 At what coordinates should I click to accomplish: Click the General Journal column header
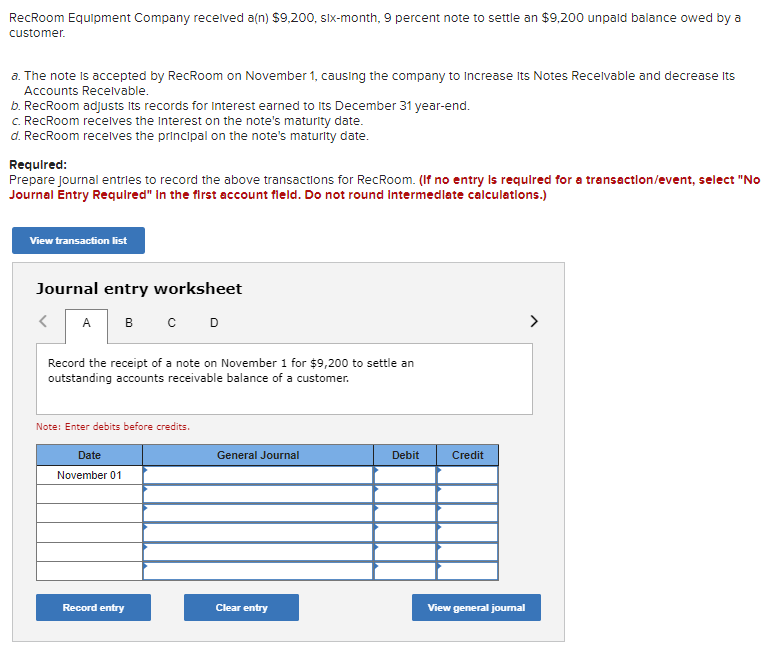(x=258, y=455)
